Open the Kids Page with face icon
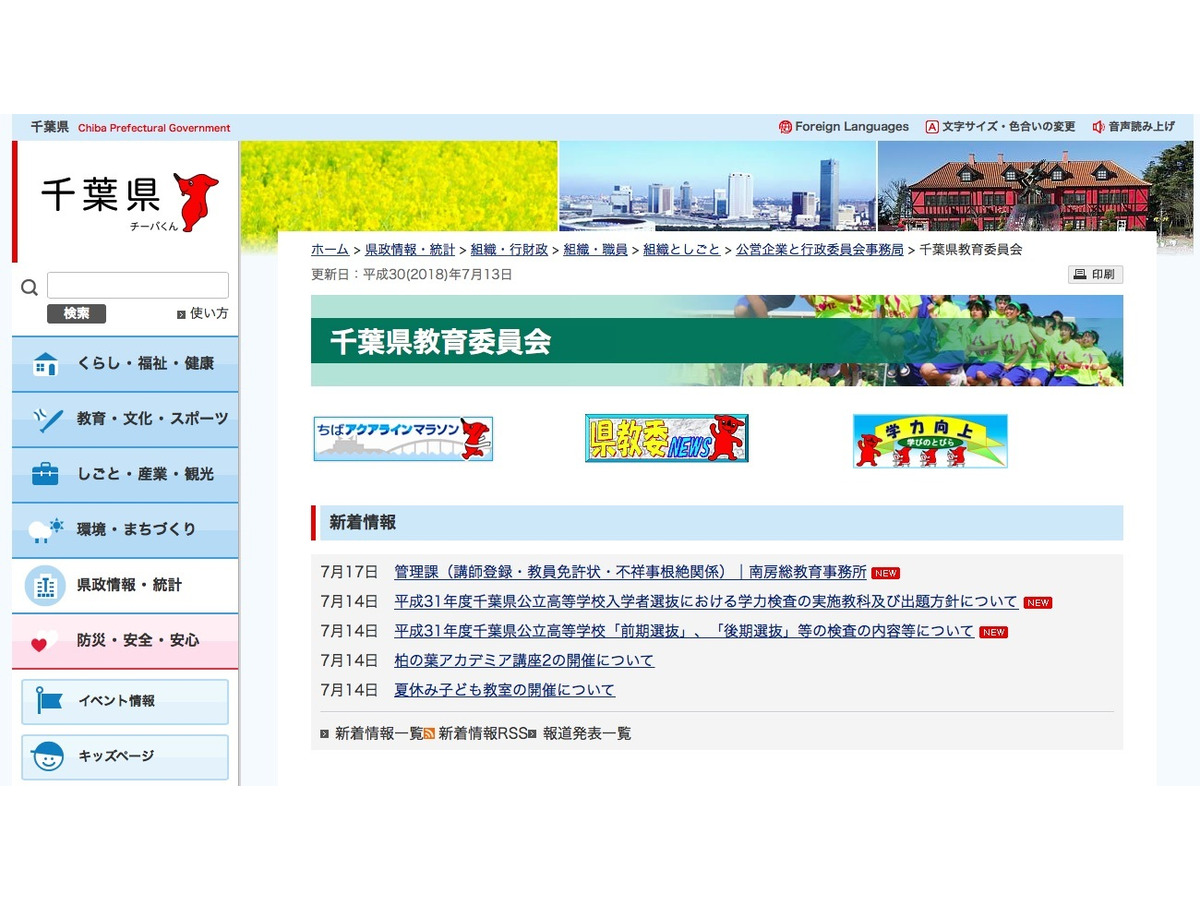This screenshot has height=900, width=1200. pyautogui.click(x=125, y=757)
